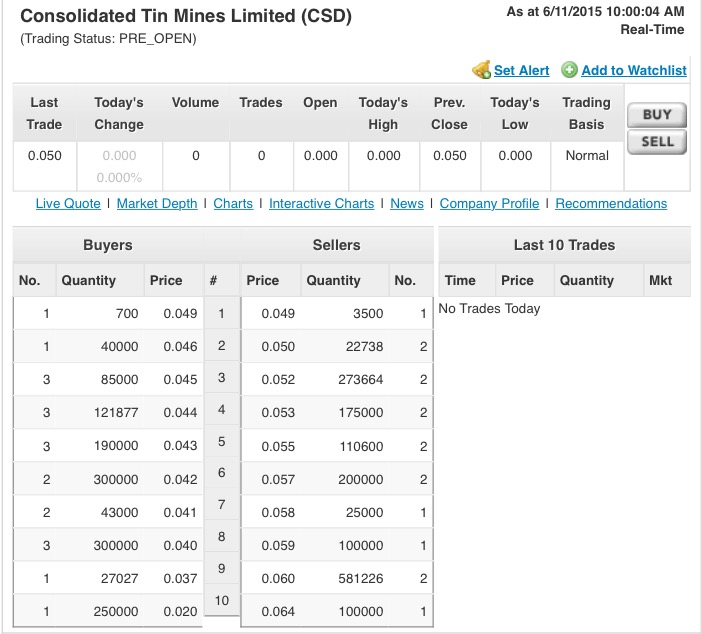Screen dimensions: 702x634
Task: Click the Trading Basis value Normal
Action: point(587,155)
